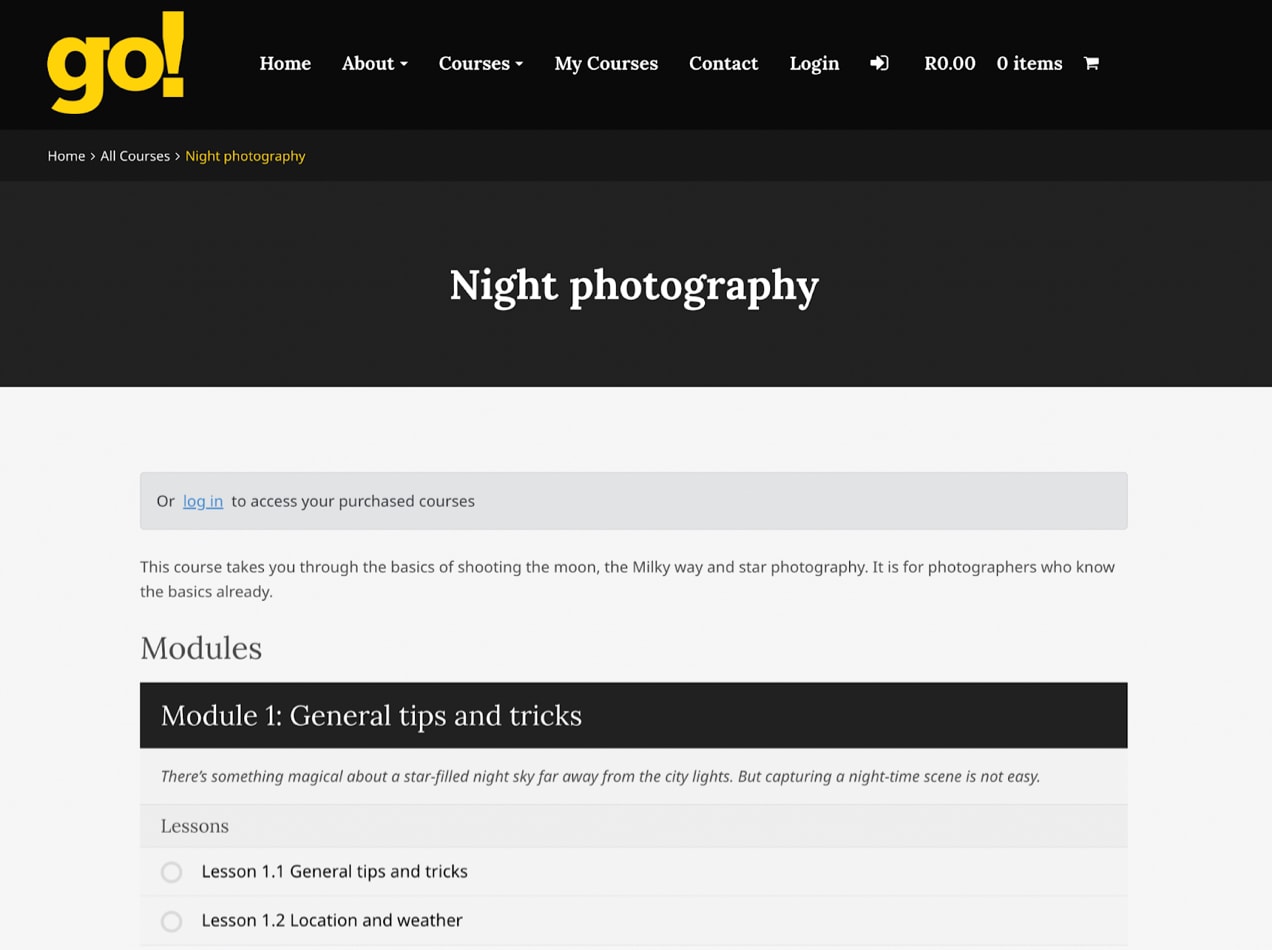
Task: Click the 0 items cart link
Action: 1029,63
